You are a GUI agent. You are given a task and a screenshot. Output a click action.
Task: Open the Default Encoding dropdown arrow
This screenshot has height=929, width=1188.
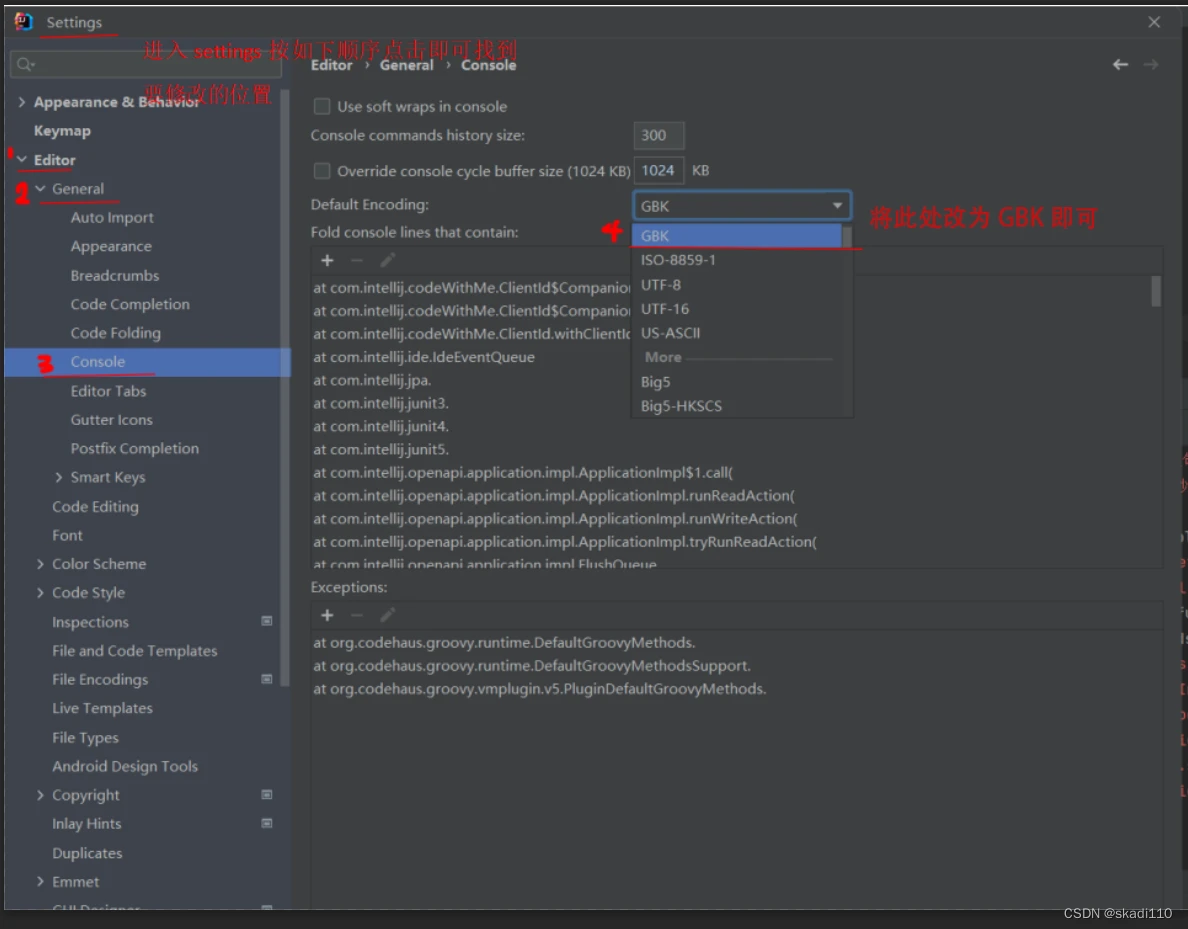pos(837,206)
